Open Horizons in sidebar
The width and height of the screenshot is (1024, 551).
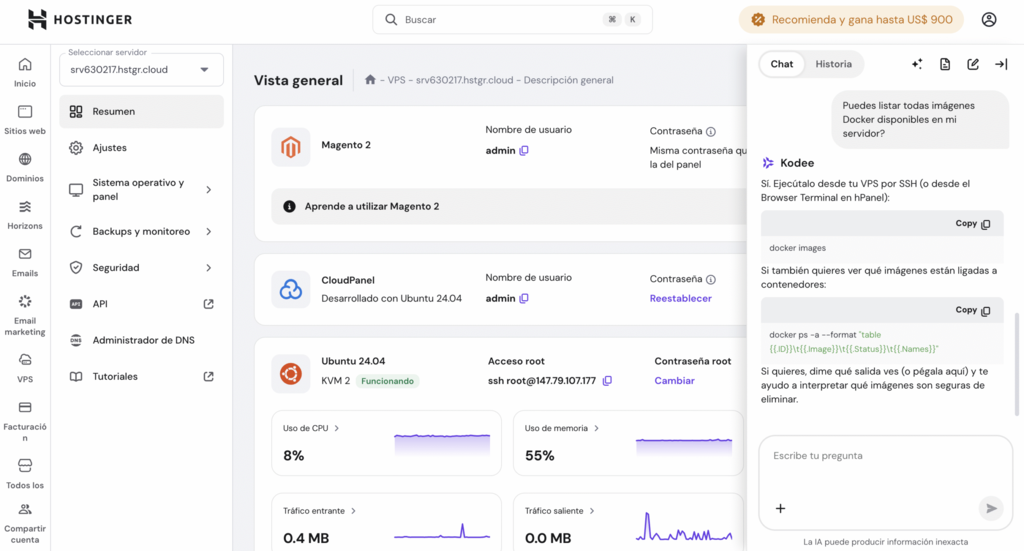[25, 215]
